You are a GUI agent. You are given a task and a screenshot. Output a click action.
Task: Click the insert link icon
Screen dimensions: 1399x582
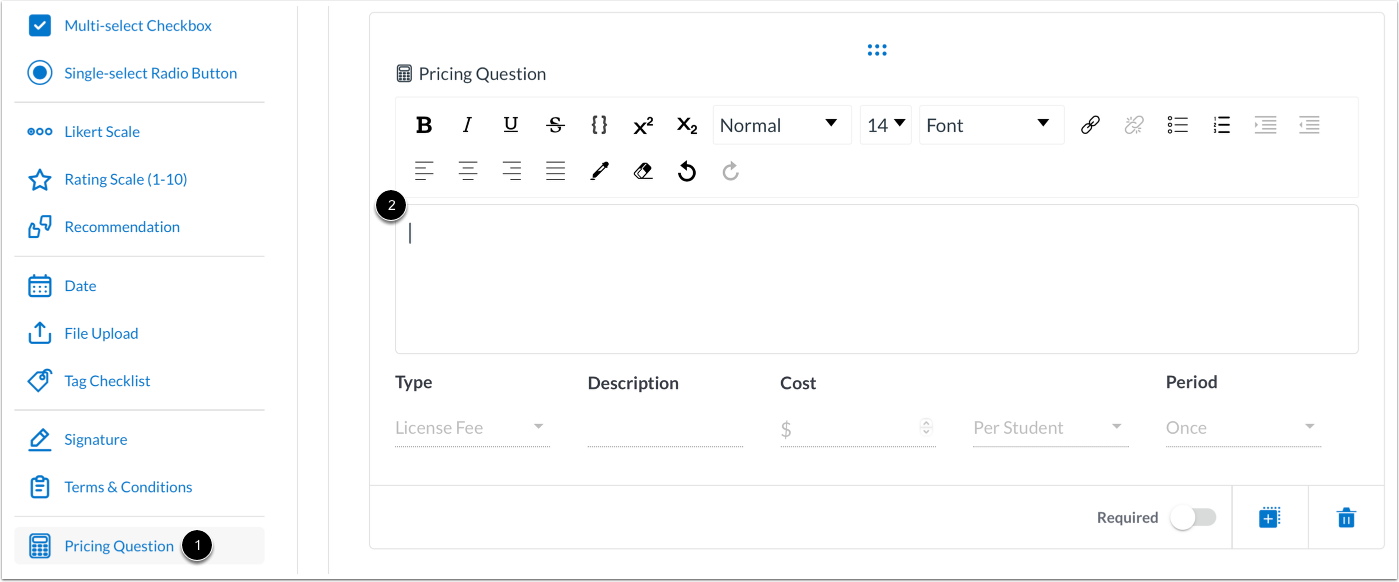(1089, 124)
